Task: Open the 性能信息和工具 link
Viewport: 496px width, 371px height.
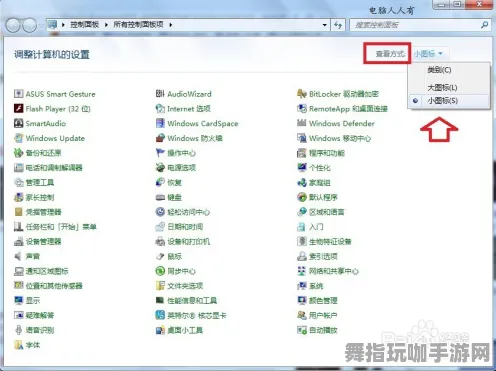Action: click(192, 300)
